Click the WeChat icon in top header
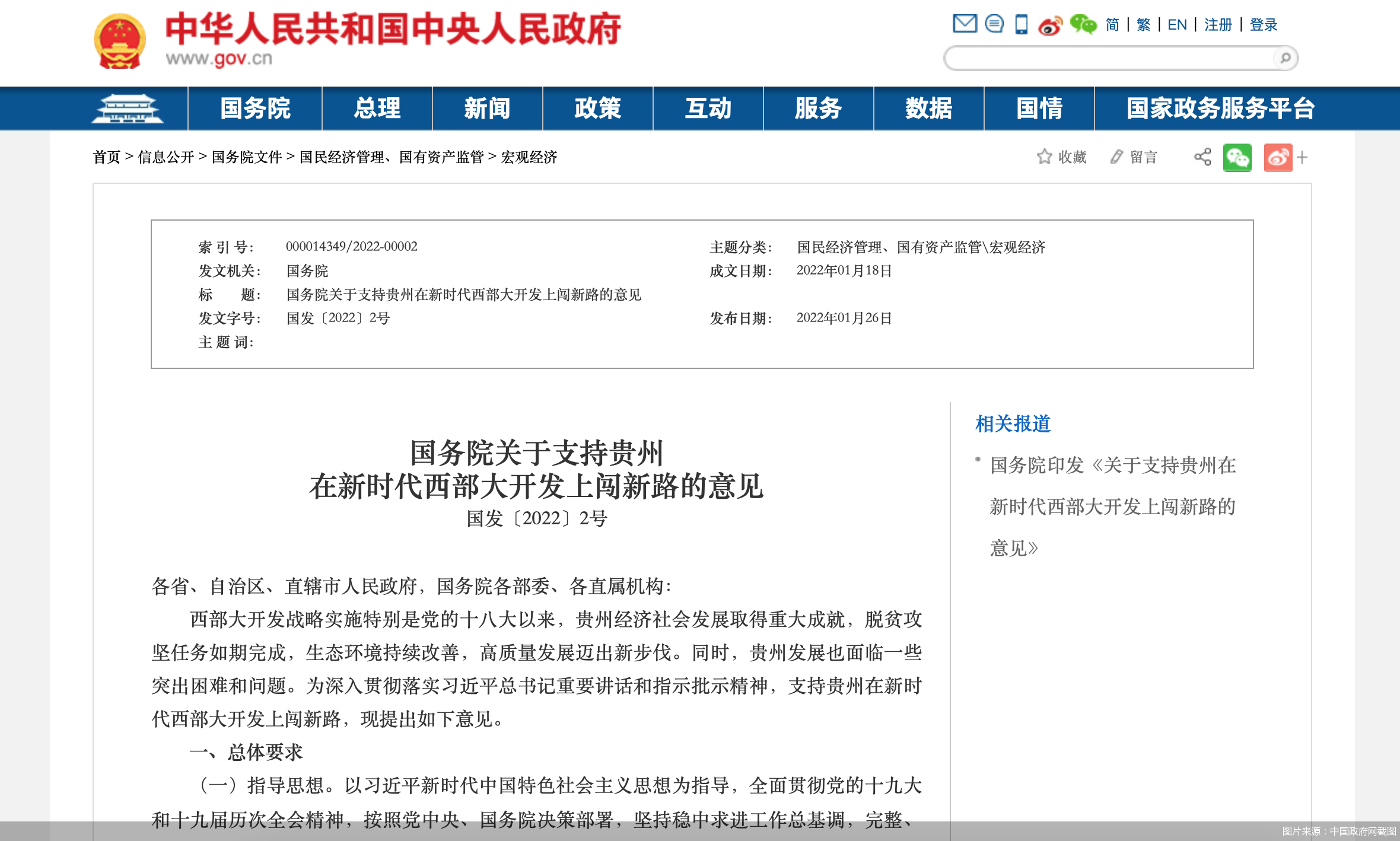The width and height of the screenshot is (1400, 841). tap(1083, 24)
